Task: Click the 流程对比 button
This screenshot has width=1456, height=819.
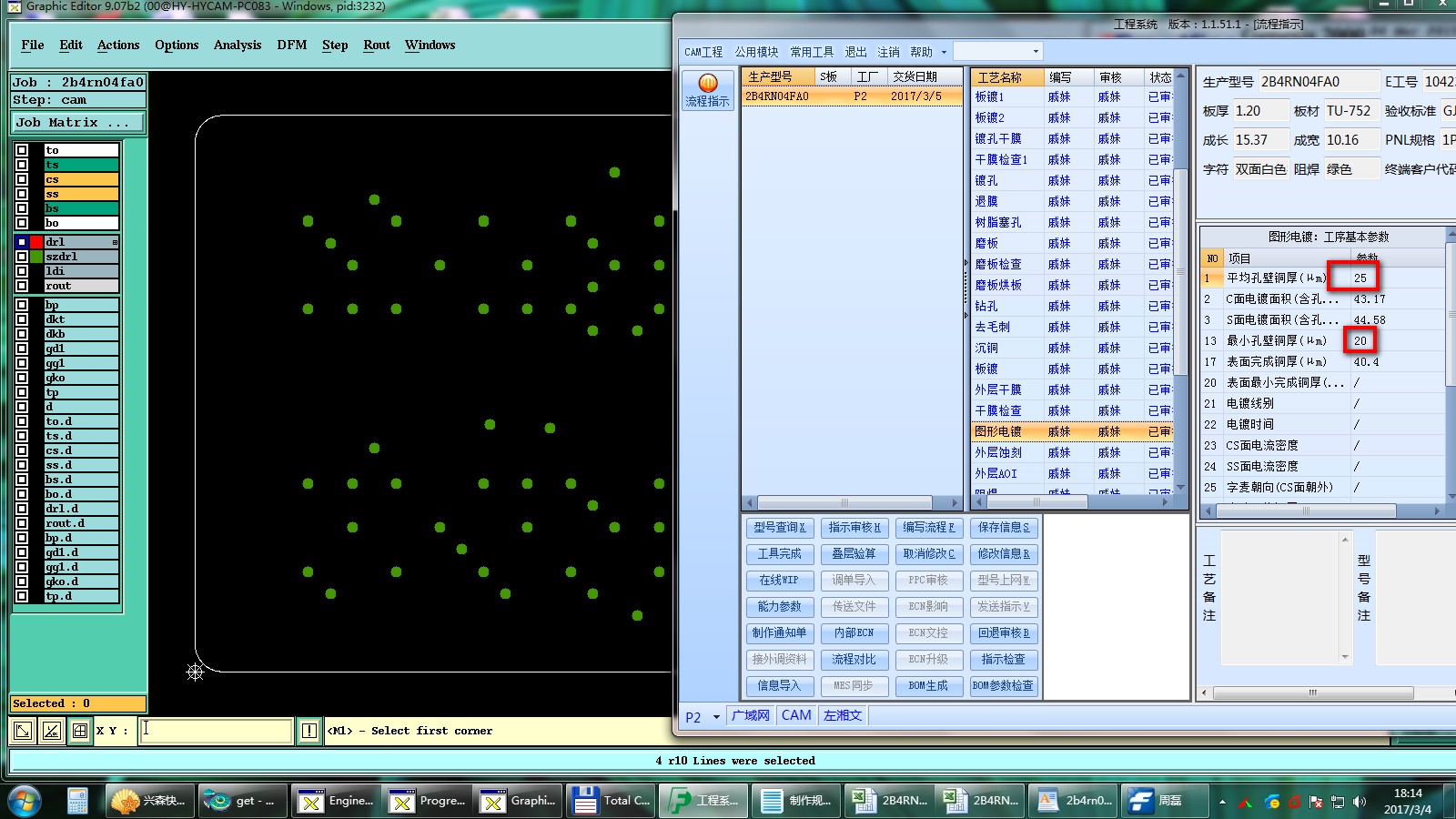Action: pos(854,659)
